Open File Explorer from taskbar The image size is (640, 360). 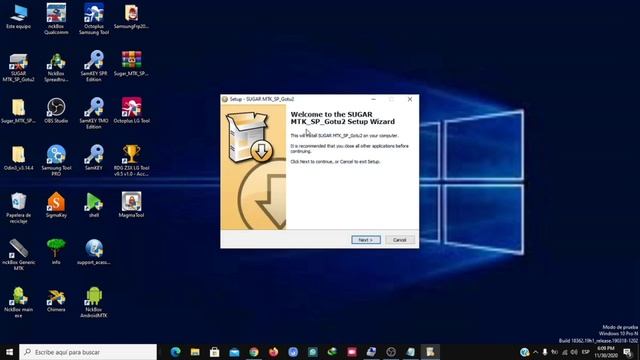click(x=195, y=352)
